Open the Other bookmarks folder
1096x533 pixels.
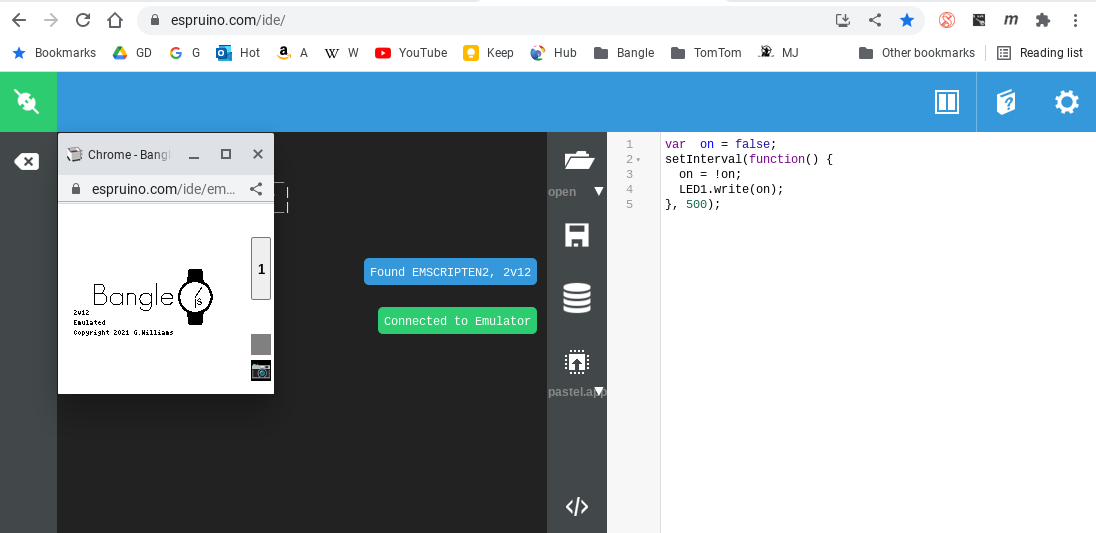click(x=916, y=53)
